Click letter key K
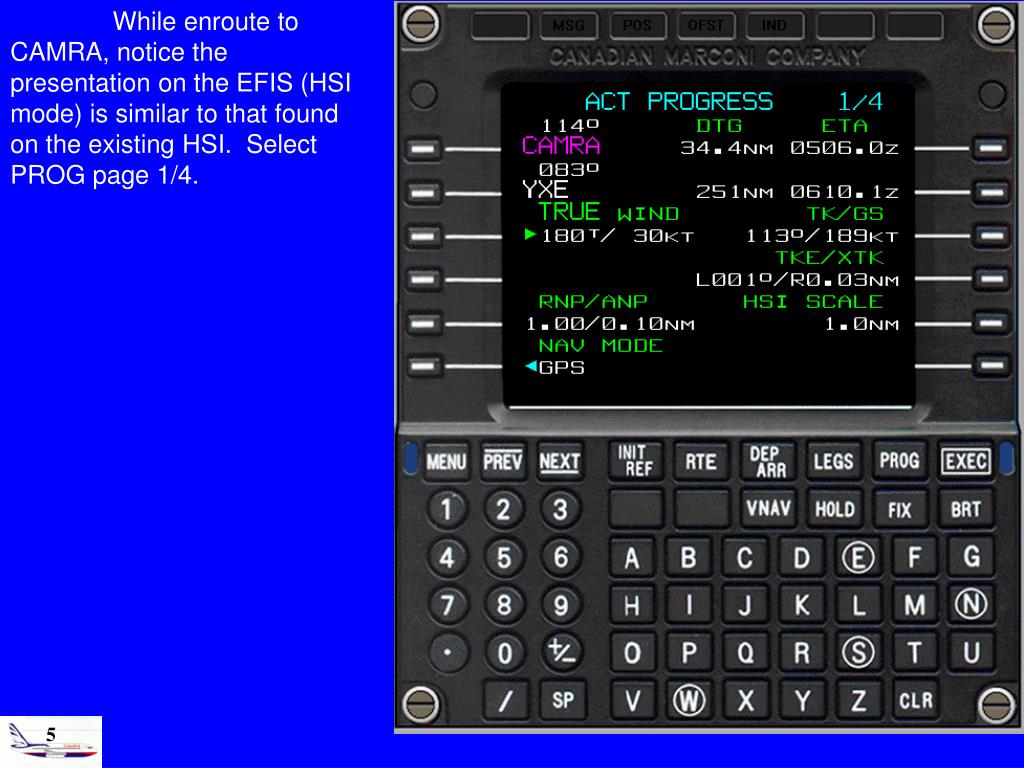The image size is (1024, 768). coord(801,605)
